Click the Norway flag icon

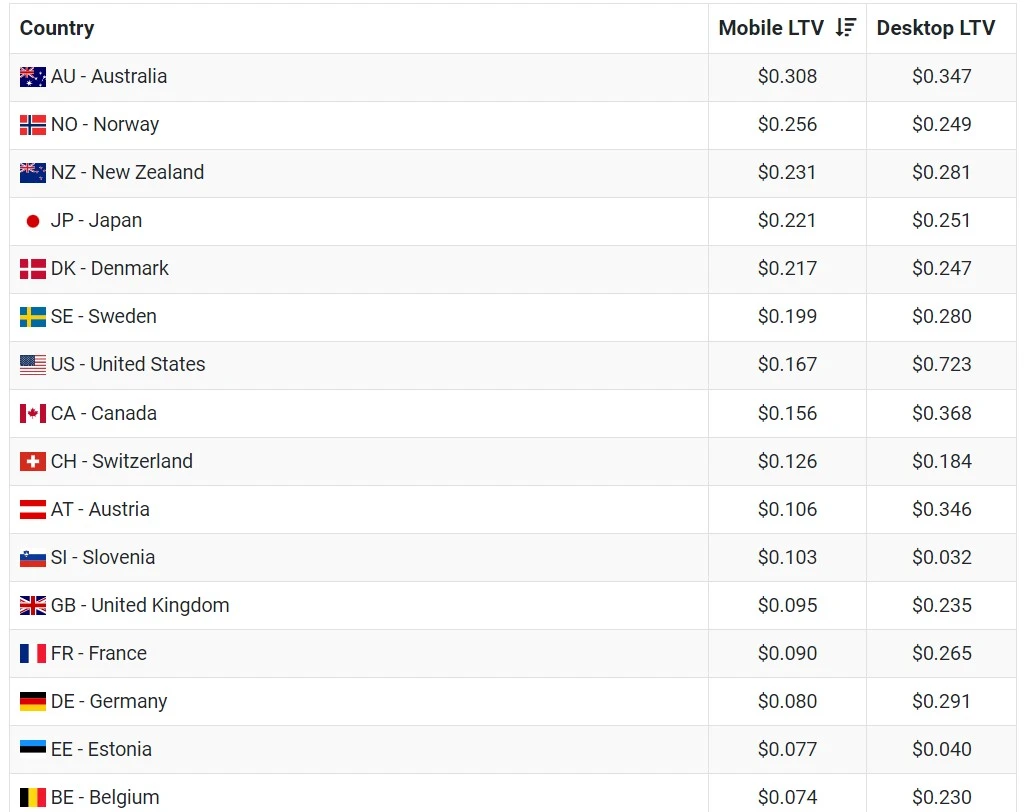[33, 125]
